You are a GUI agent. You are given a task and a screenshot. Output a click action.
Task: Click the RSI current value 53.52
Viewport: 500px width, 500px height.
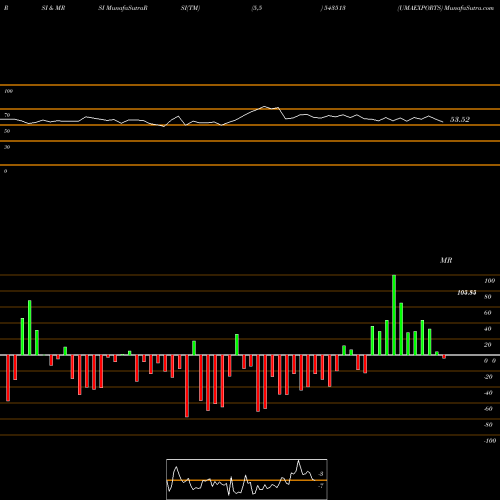click(460, 119)
